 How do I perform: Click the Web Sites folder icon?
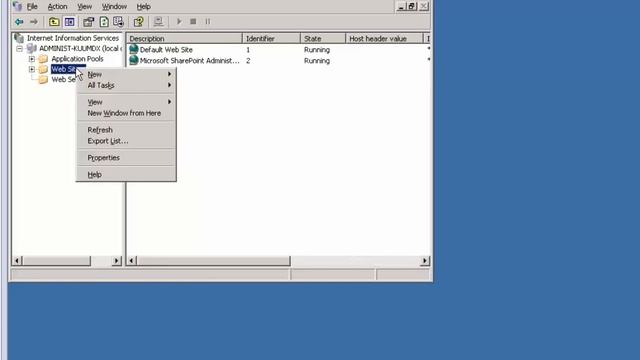coord(43,69)
